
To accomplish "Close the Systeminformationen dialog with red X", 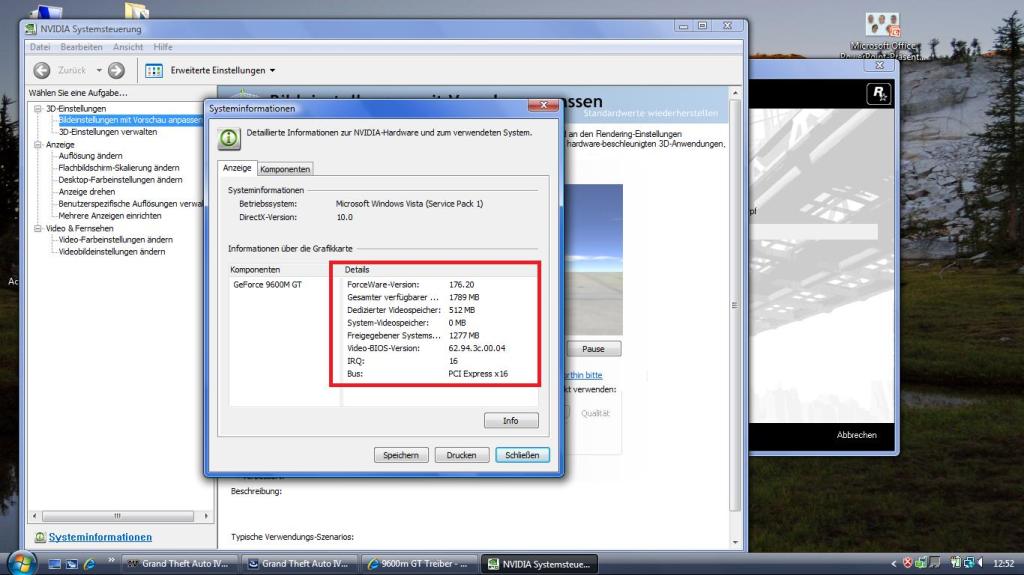I will click(543, 105).
